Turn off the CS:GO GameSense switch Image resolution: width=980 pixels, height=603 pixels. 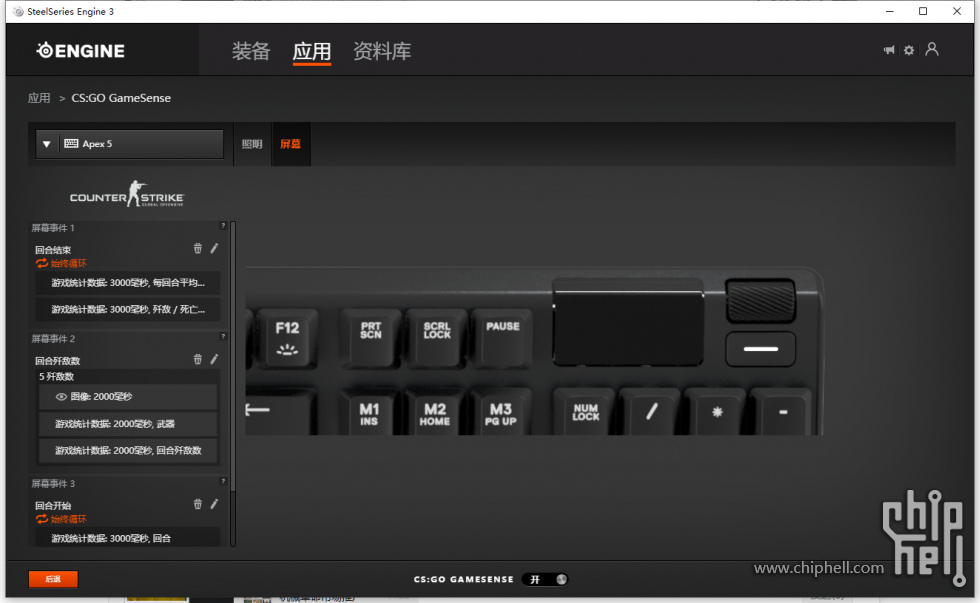pos(545,580)
